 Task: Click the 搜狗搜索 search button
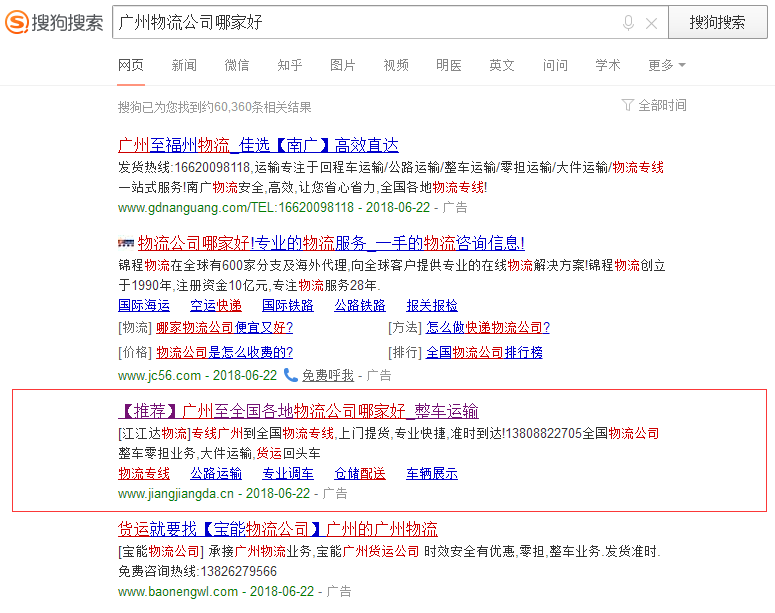point(718,22)
